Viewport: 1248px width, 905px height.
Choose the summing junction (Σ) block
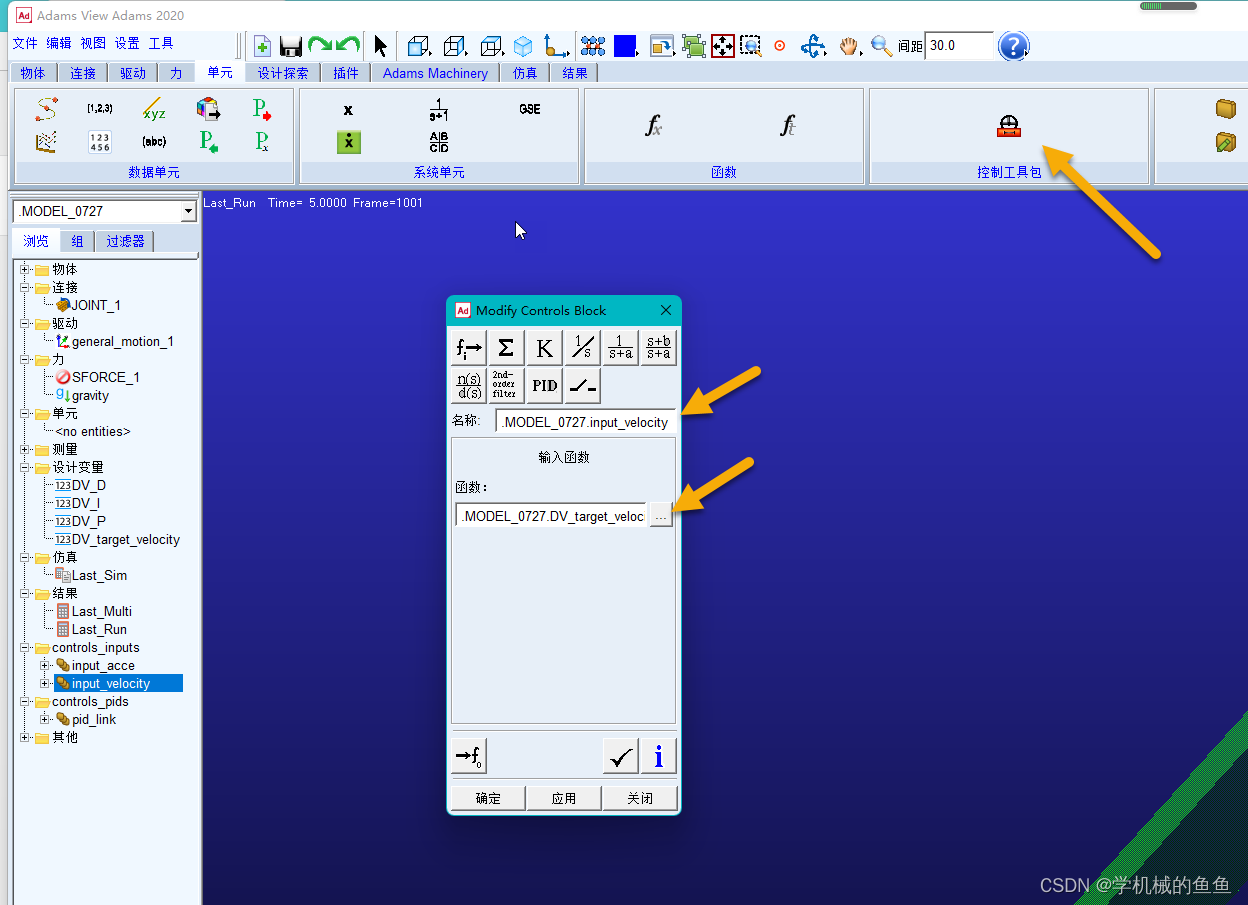506,348
